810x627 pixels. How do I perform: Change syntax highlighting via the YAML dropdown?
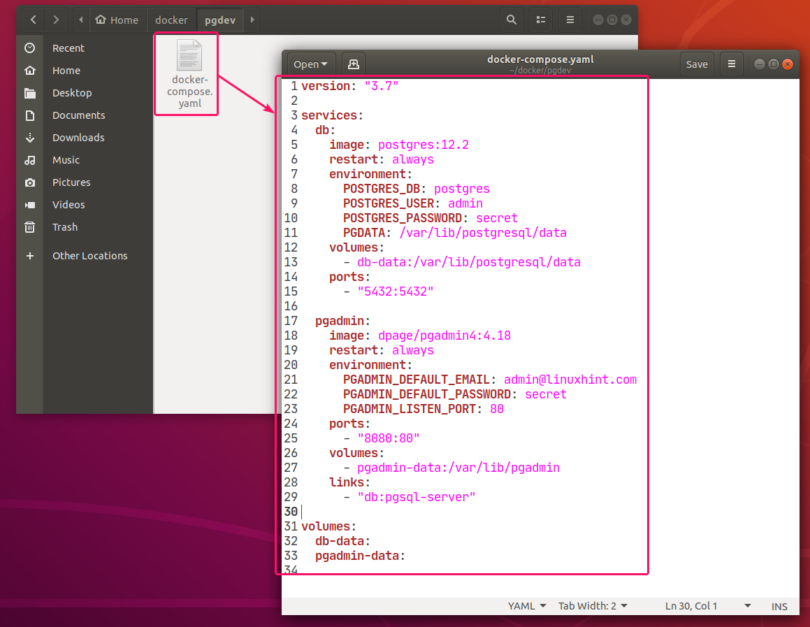526,606
